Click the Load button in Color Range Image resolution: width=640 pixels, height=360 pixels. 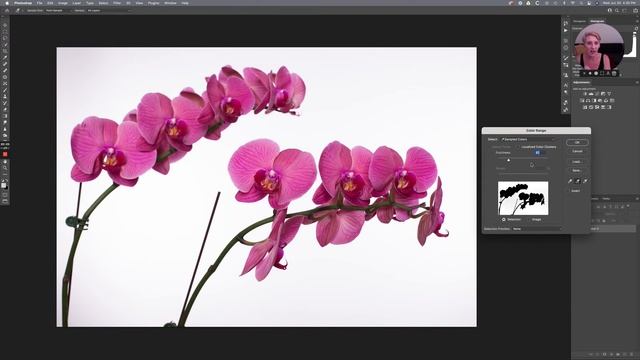click(576, 162)
